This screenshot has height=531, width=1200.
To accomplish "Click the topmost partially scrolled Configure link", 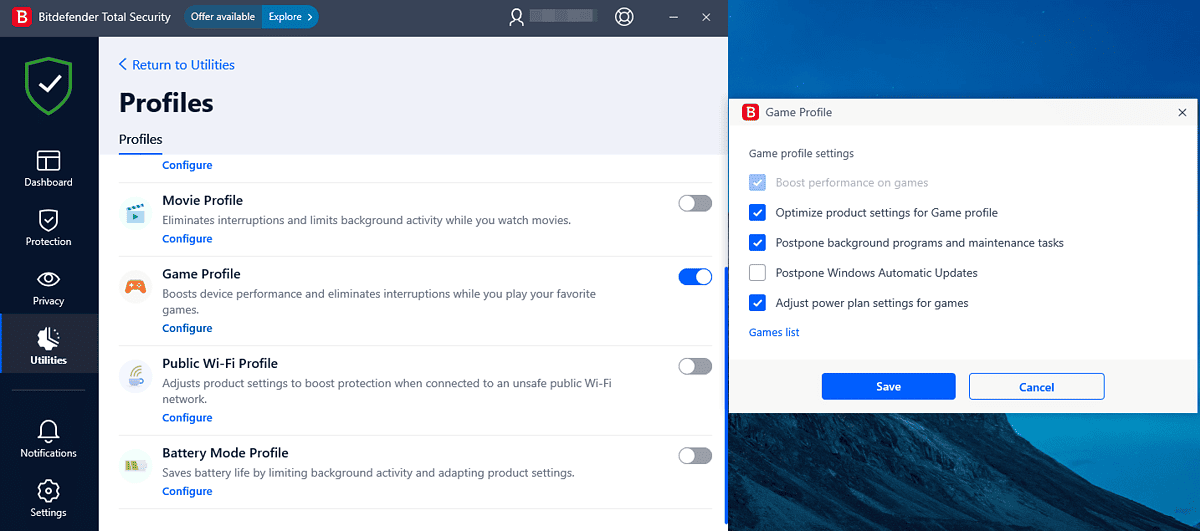I will (187, 165).
